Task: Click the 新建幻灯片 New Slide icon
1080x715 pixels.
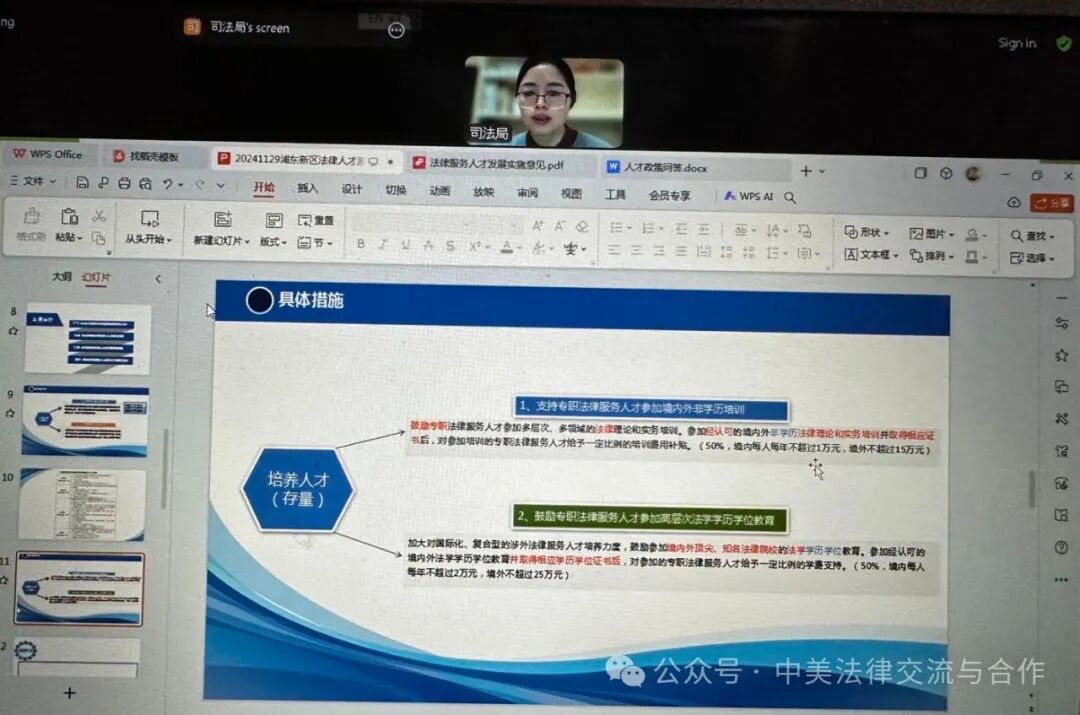Action: coord(224,218)
